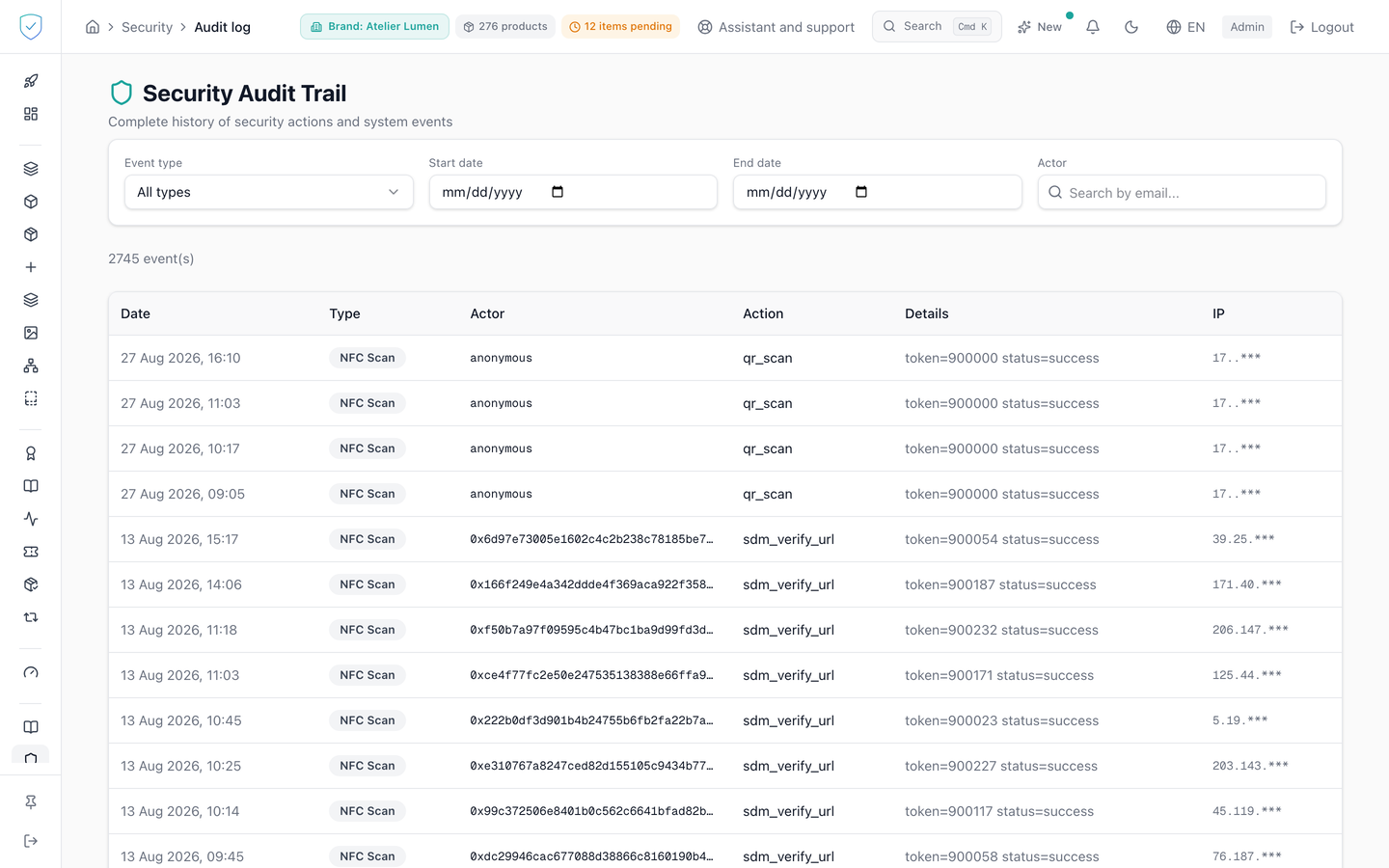Open notifications bell

[1093, 27]
